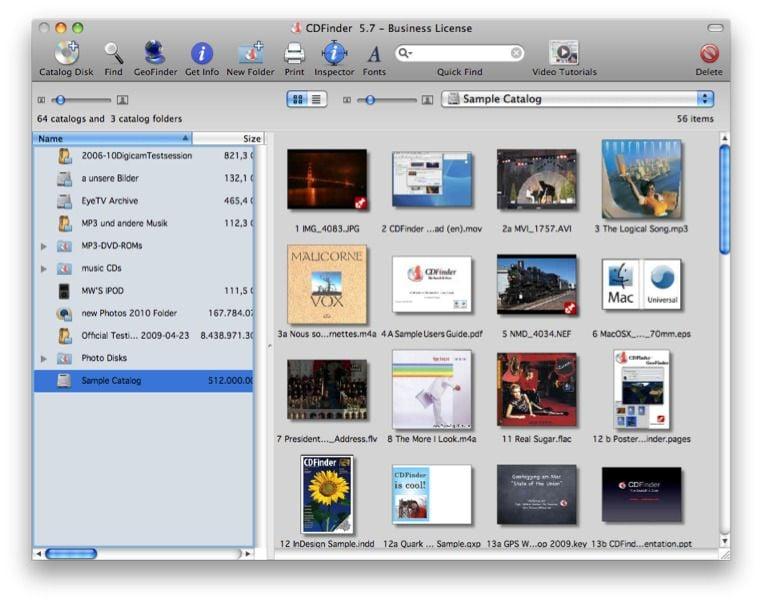Adjust the thumbnail size slider
The height and width of the screenshot is (604, 762).
(x=370, y=100)
